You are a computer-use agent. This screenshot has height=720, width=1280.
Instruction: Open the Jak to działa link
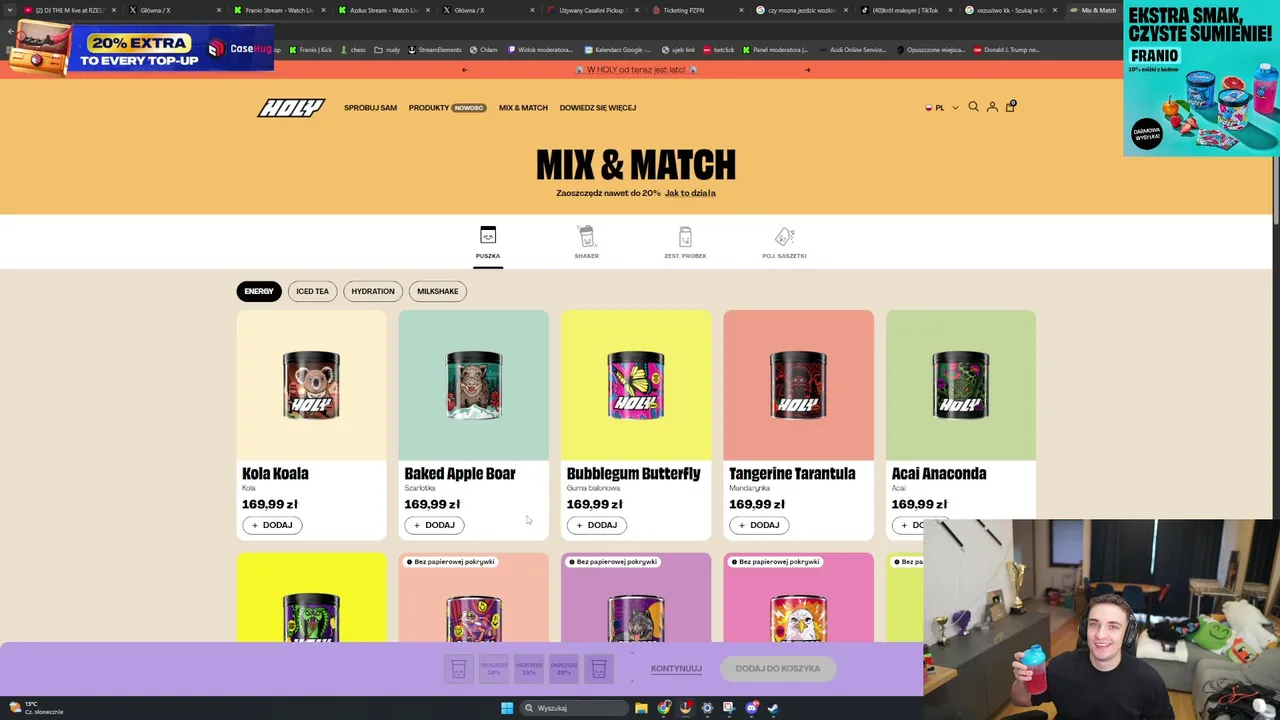(690, 193)
